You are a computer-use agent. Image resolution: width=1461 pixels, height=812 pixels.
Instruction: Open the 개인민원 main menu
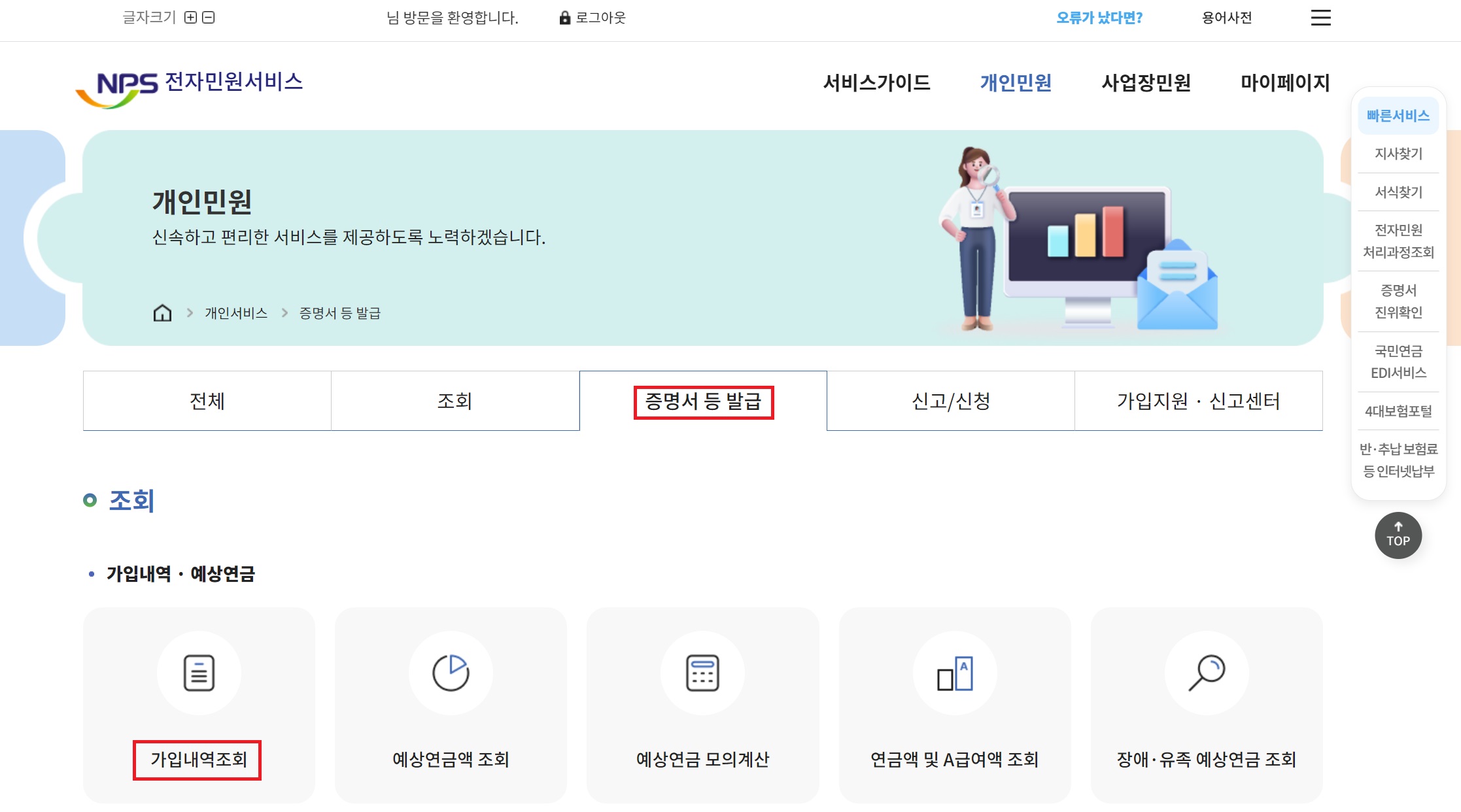tap(1016, 83)
